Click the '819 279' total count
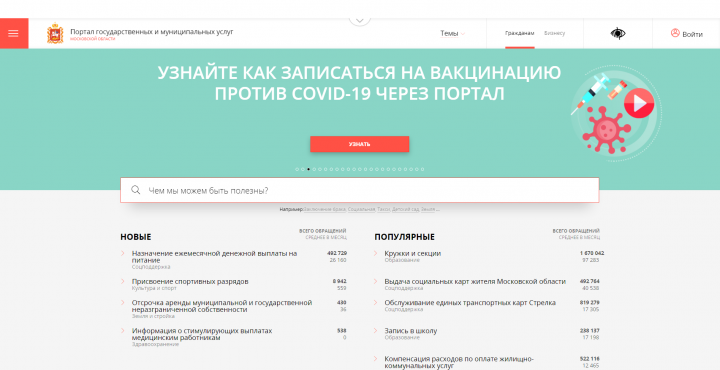720x370 pixels. tap(589, 303)
